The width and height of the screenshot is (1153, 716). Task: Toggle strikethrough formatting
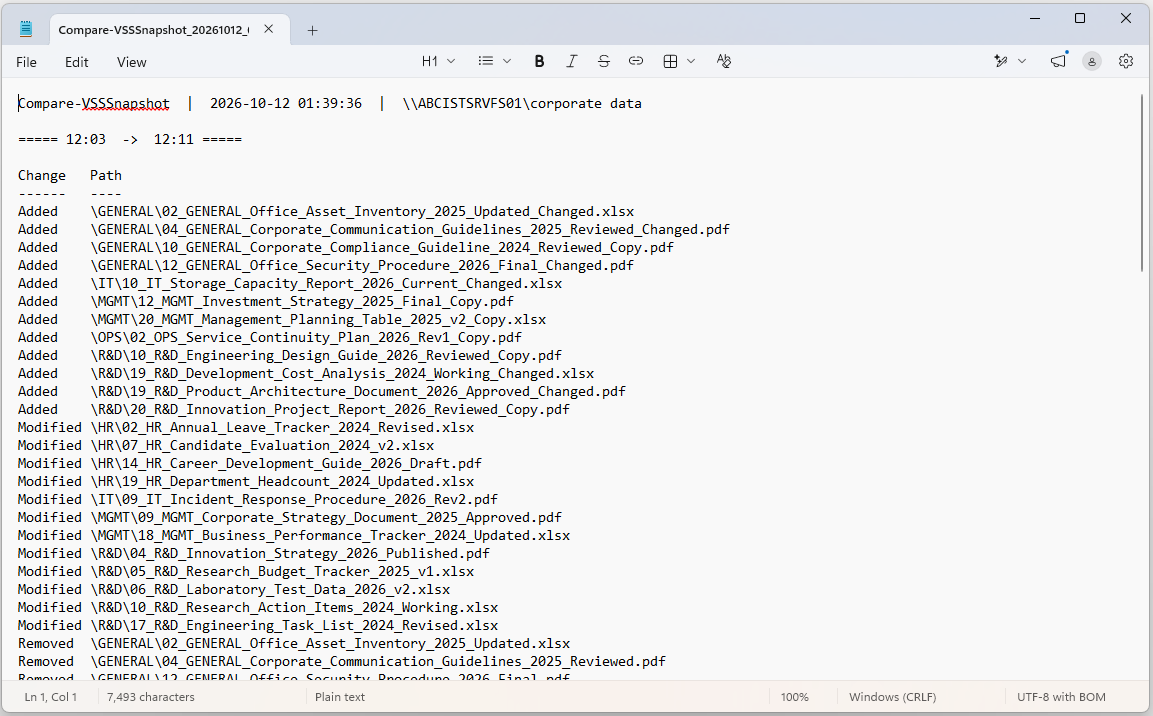coord(604,61)
